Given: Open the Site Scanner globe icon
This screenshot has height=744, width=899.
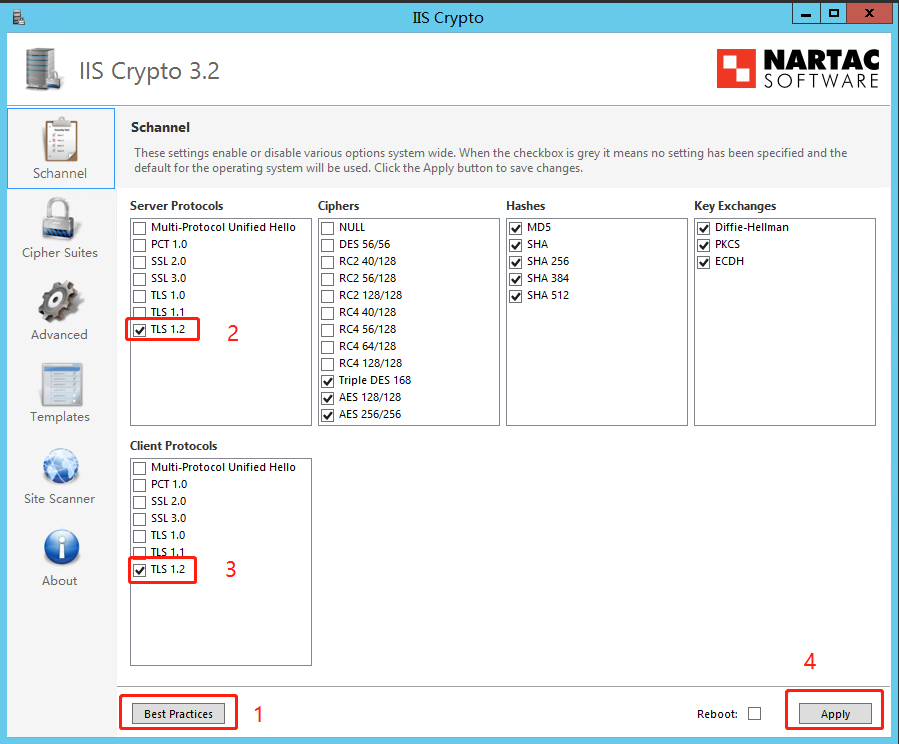Looking at the screenshot, I should click(x=60, y=466).
